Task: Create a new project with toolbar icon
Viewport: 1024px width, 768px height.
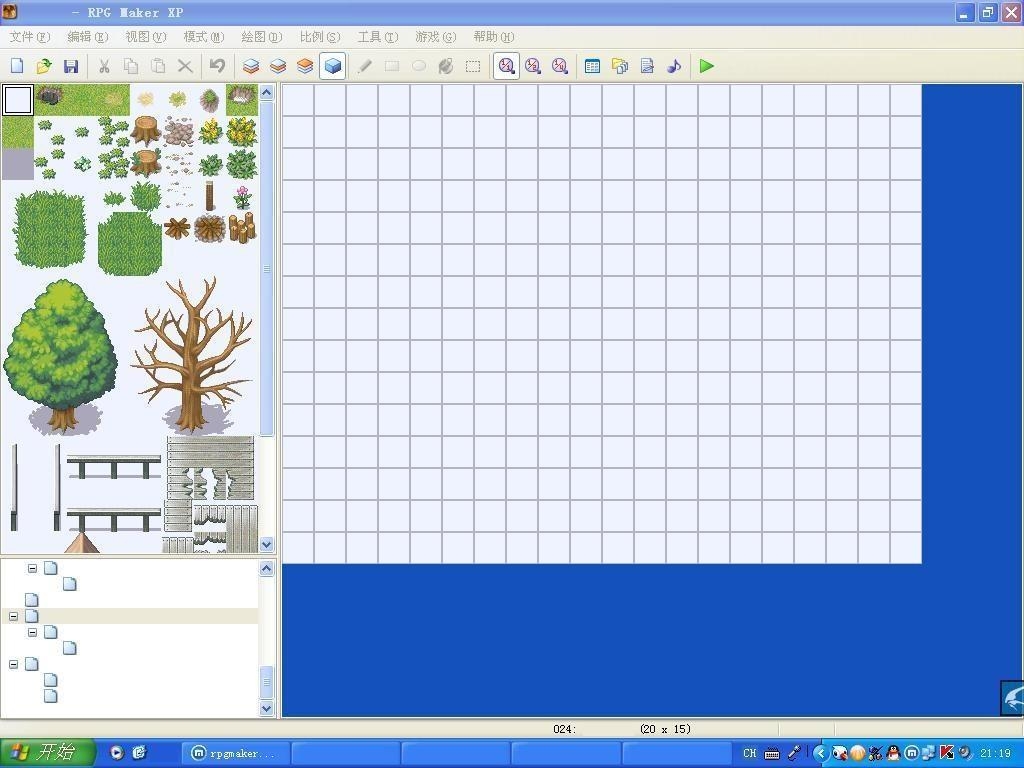Action: pos(17,66)
